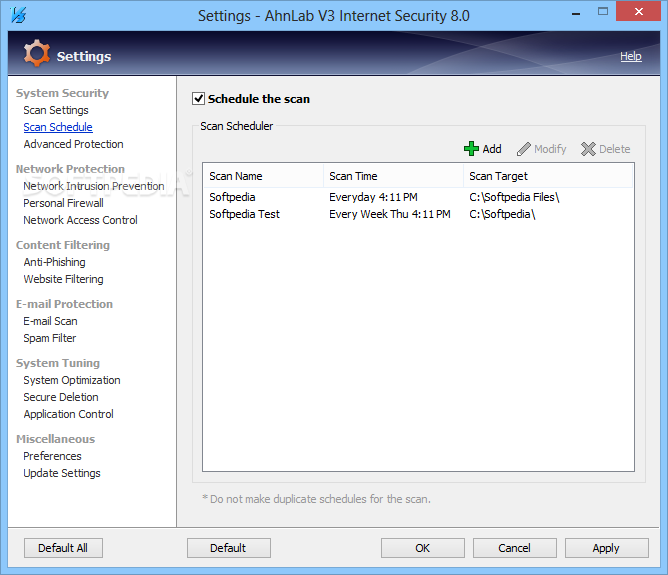
Task: Sort by the Scan Time column header
Action: pos(393,176)
